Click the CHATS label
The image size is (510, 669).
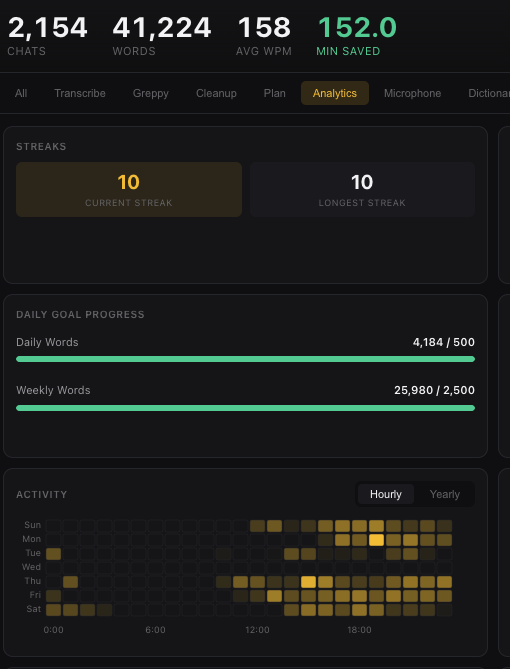26,51
